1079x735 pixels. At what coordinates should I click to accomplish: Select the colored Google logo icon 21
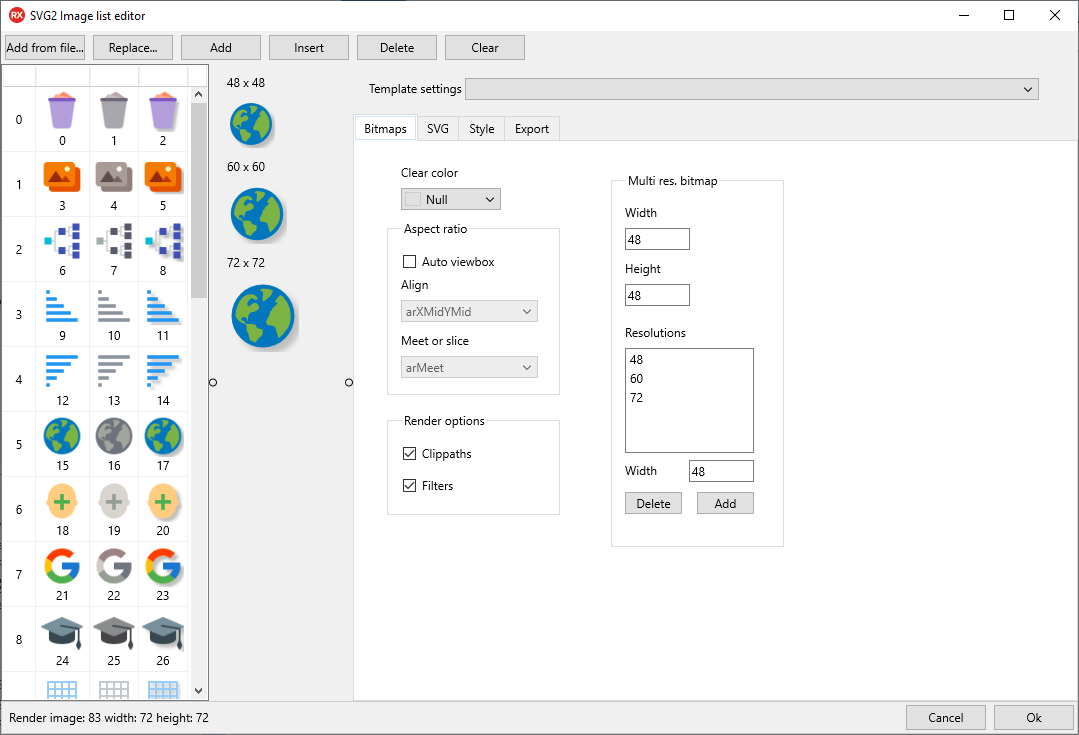click(x=62, y=567)
